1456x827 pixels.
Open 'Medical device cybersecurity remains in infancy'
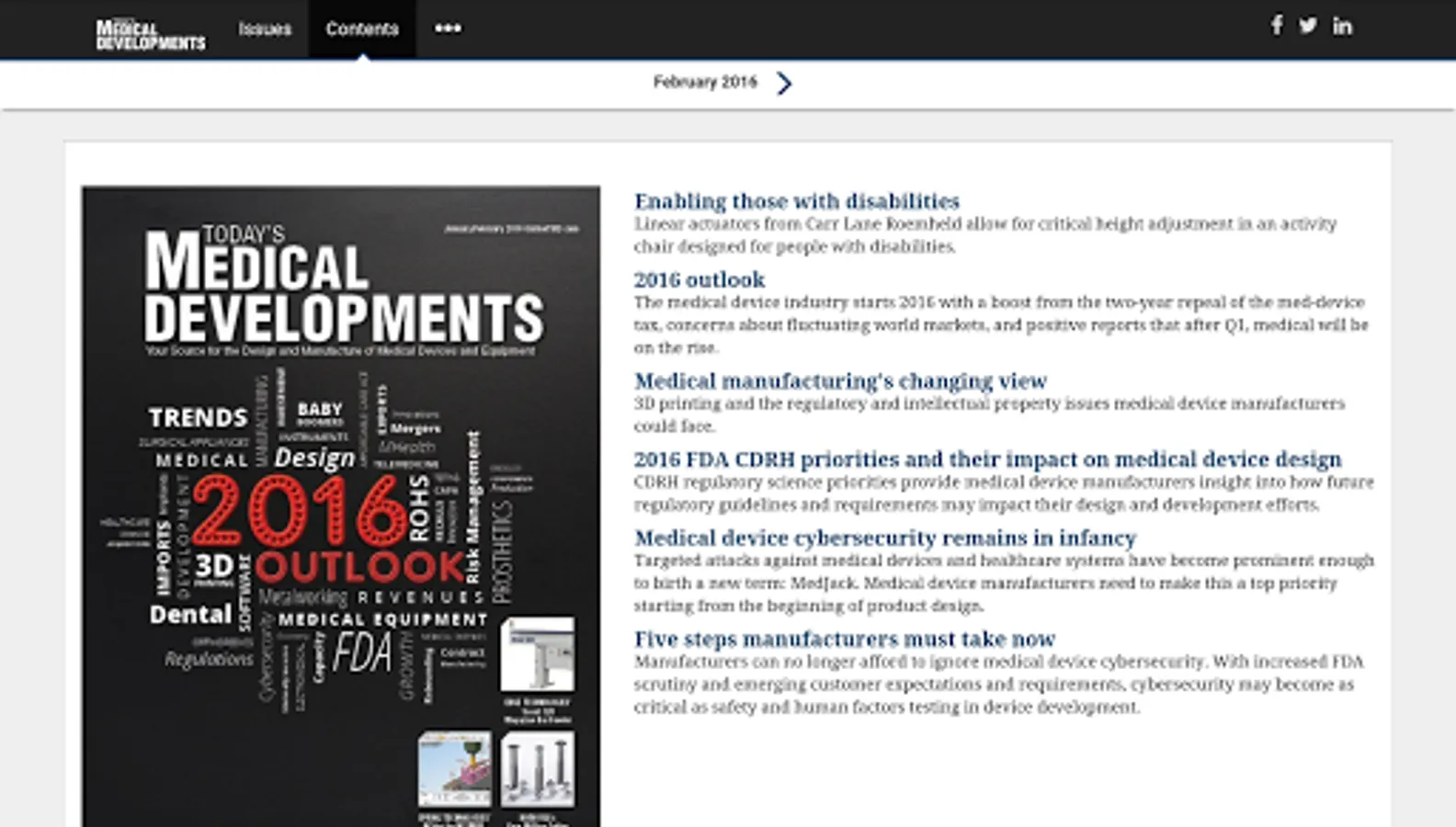tap(885, 538)
